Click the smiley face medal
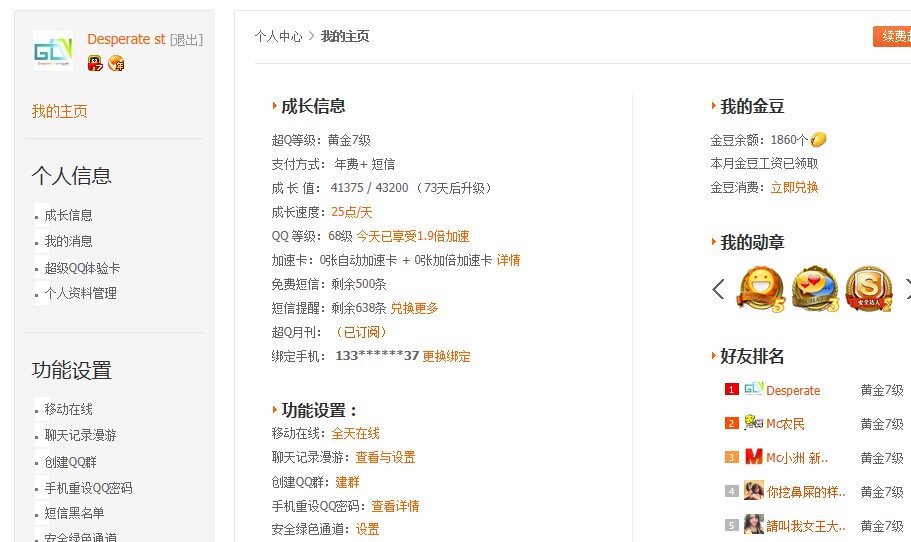Screen dimensions: 911x542 (761, 289)
